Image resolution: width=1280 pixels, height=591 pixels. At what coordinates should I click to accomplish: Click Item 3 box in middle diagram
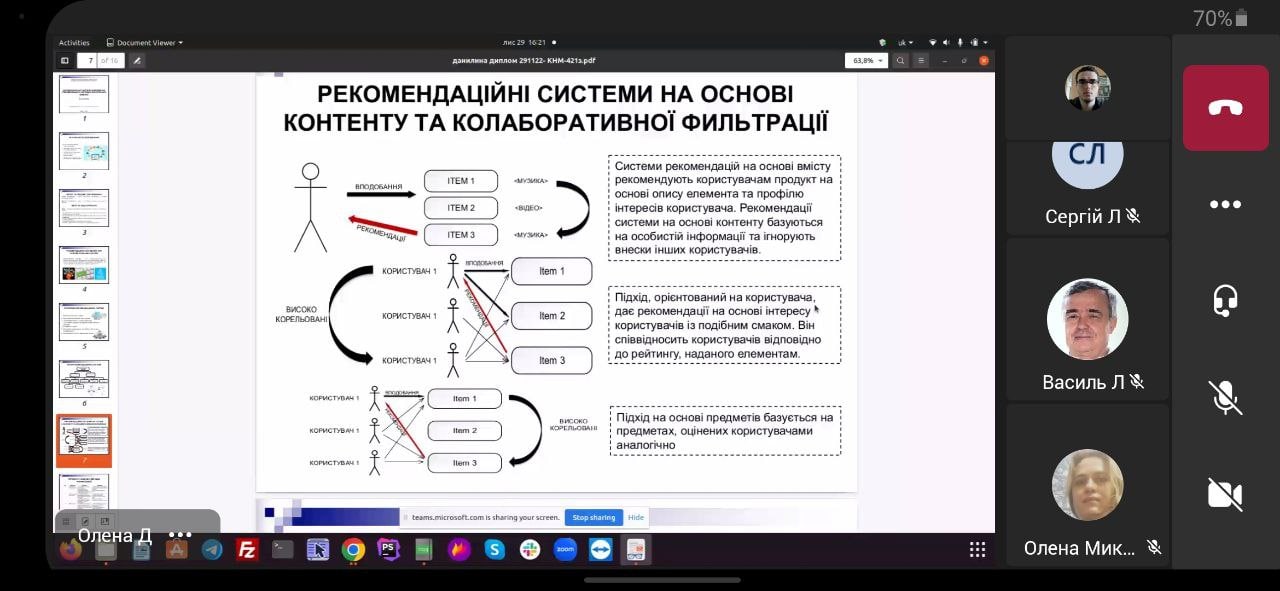(x=552, y=360)
